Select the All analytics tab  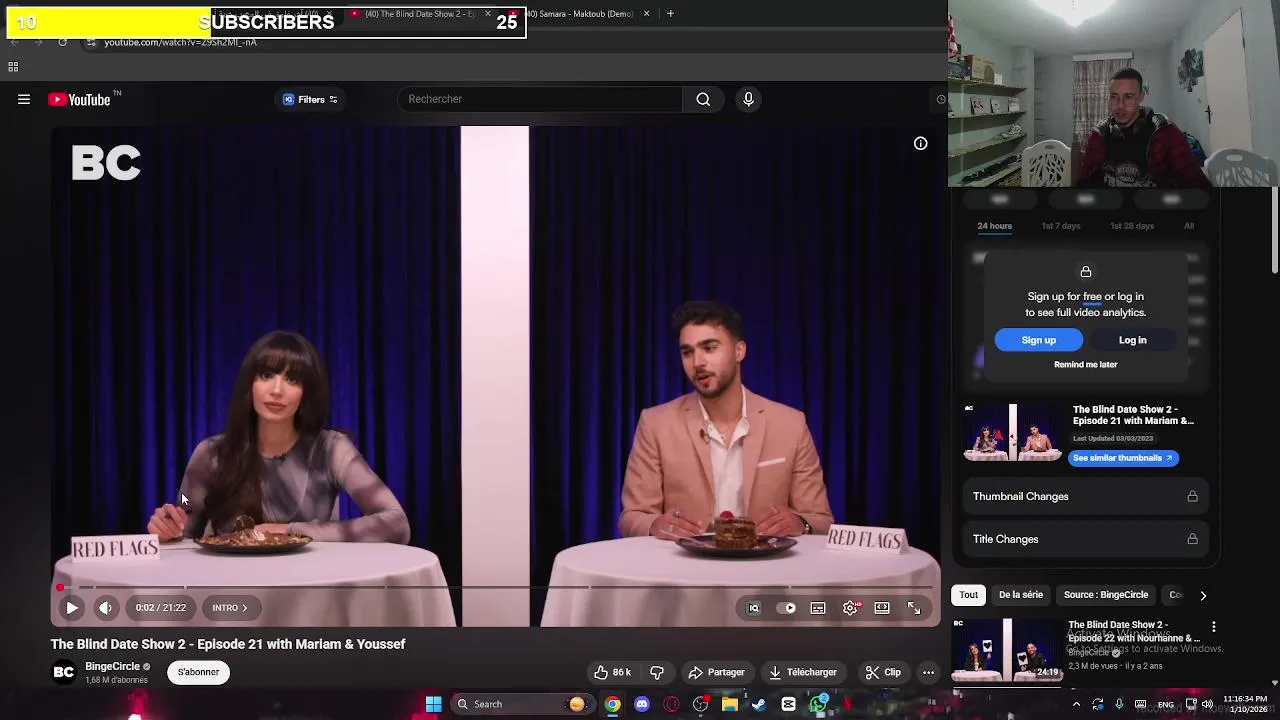[1189, 226]
